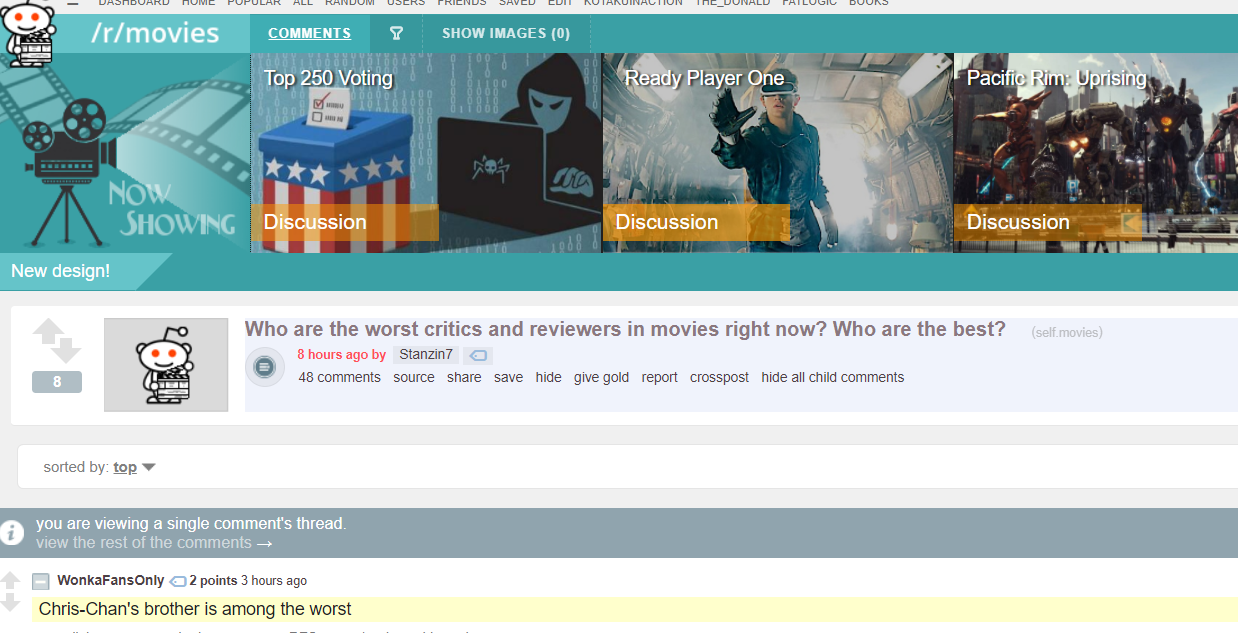Open the Top 250 Voting Discussion button
This screenshot has height=633, width=1238.
345,222
